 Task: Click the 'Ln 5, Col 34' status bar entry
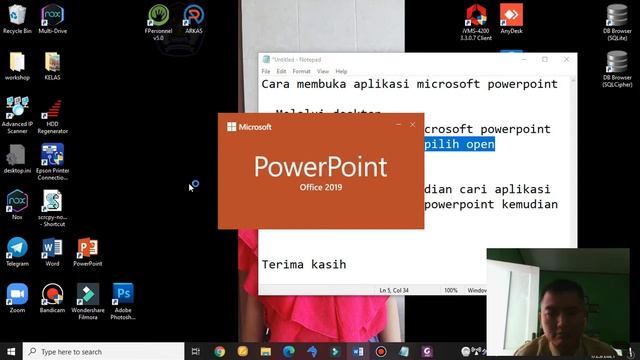394,290
